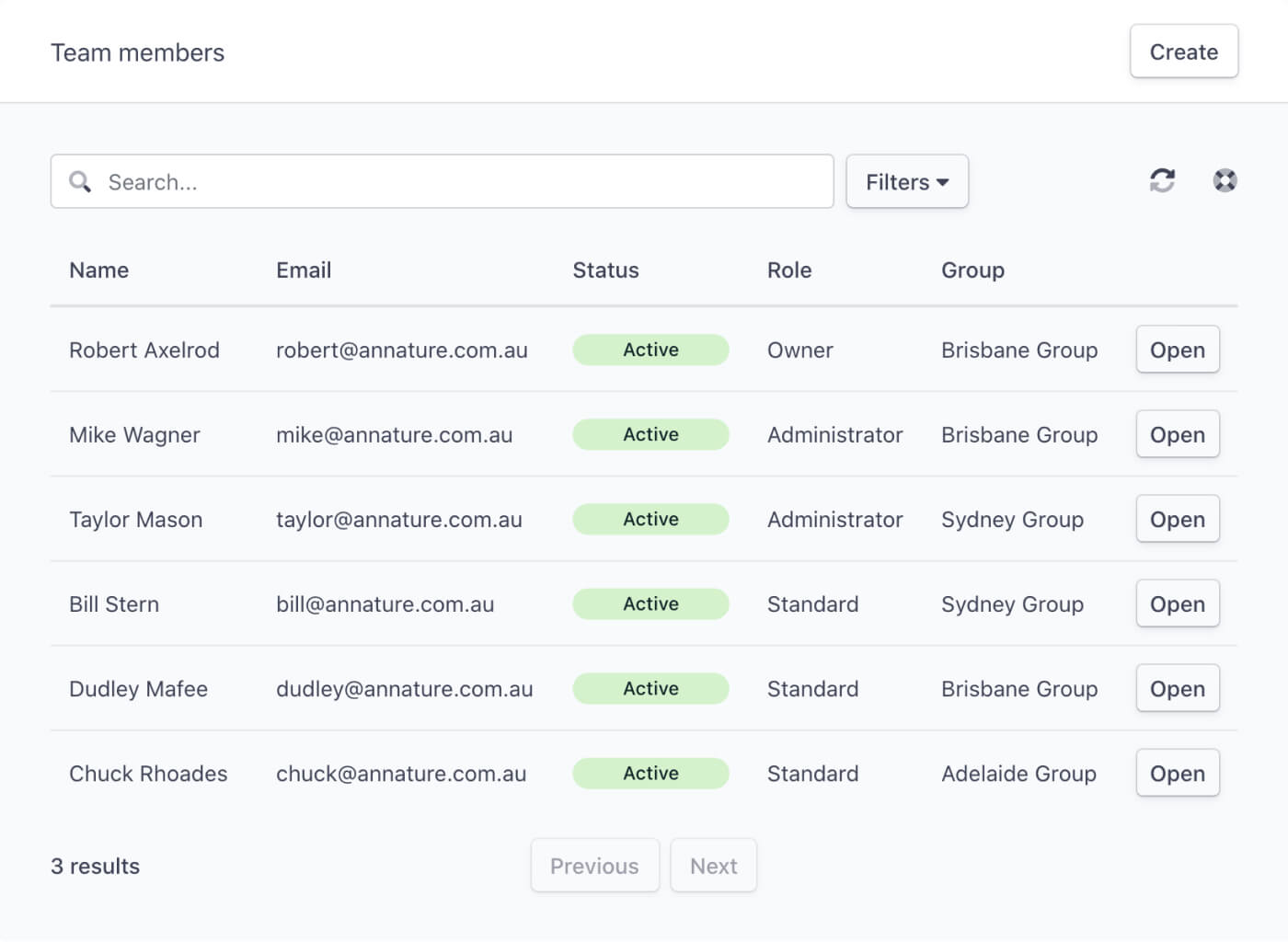Click the Create button

(1183, 52)
